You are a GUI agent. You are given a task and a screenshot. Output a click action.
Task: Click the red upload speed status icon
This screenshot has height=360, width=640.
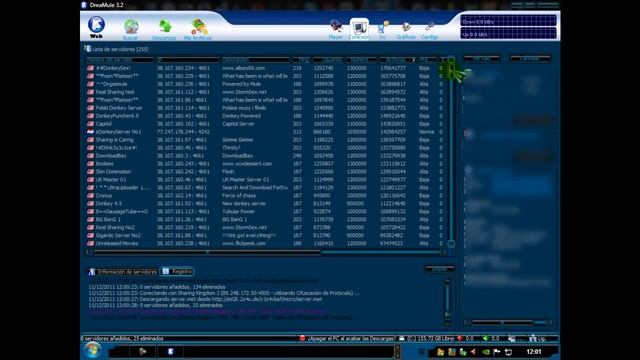click(460, 338)
